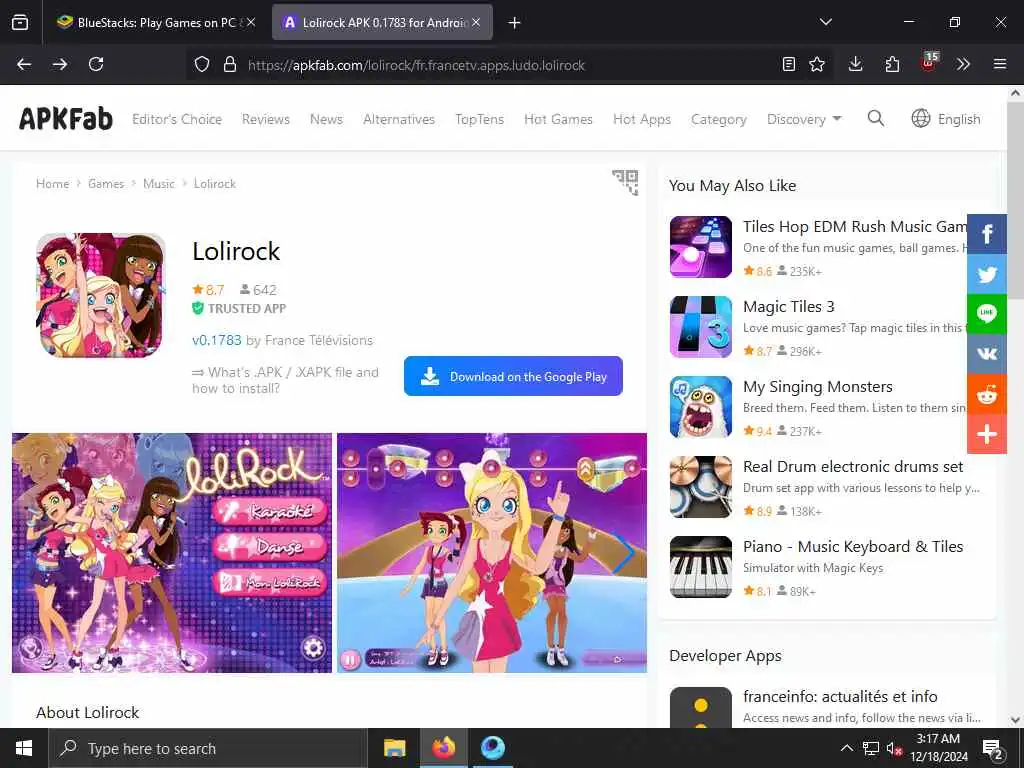Open the News menu item
Viewport: 1024px width, 768px height.
[x=327, y=119]
